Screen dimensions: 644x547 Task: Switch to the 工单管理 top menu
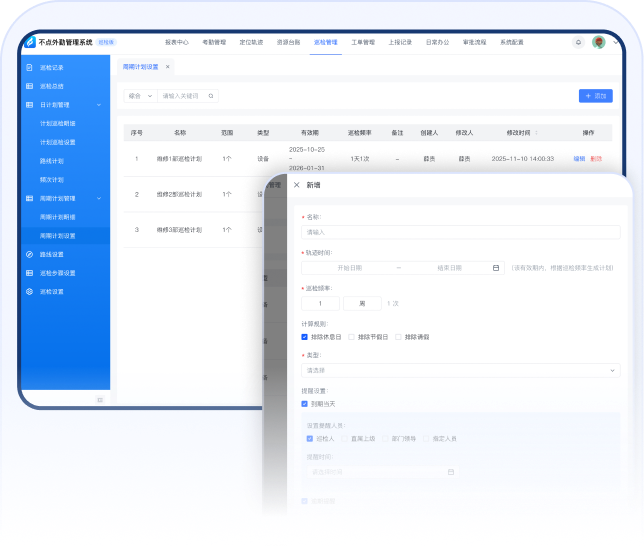pyautogui.click(x=362, y=43)
